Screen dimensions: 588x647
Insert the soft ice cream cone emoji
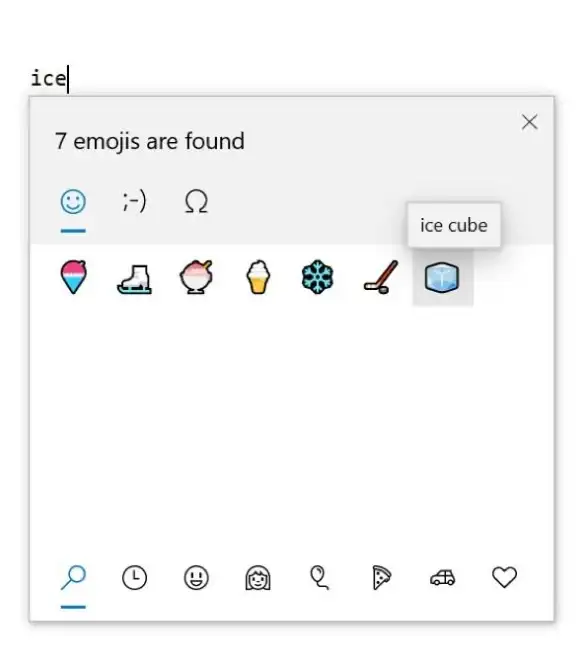[x=258, y=277]
